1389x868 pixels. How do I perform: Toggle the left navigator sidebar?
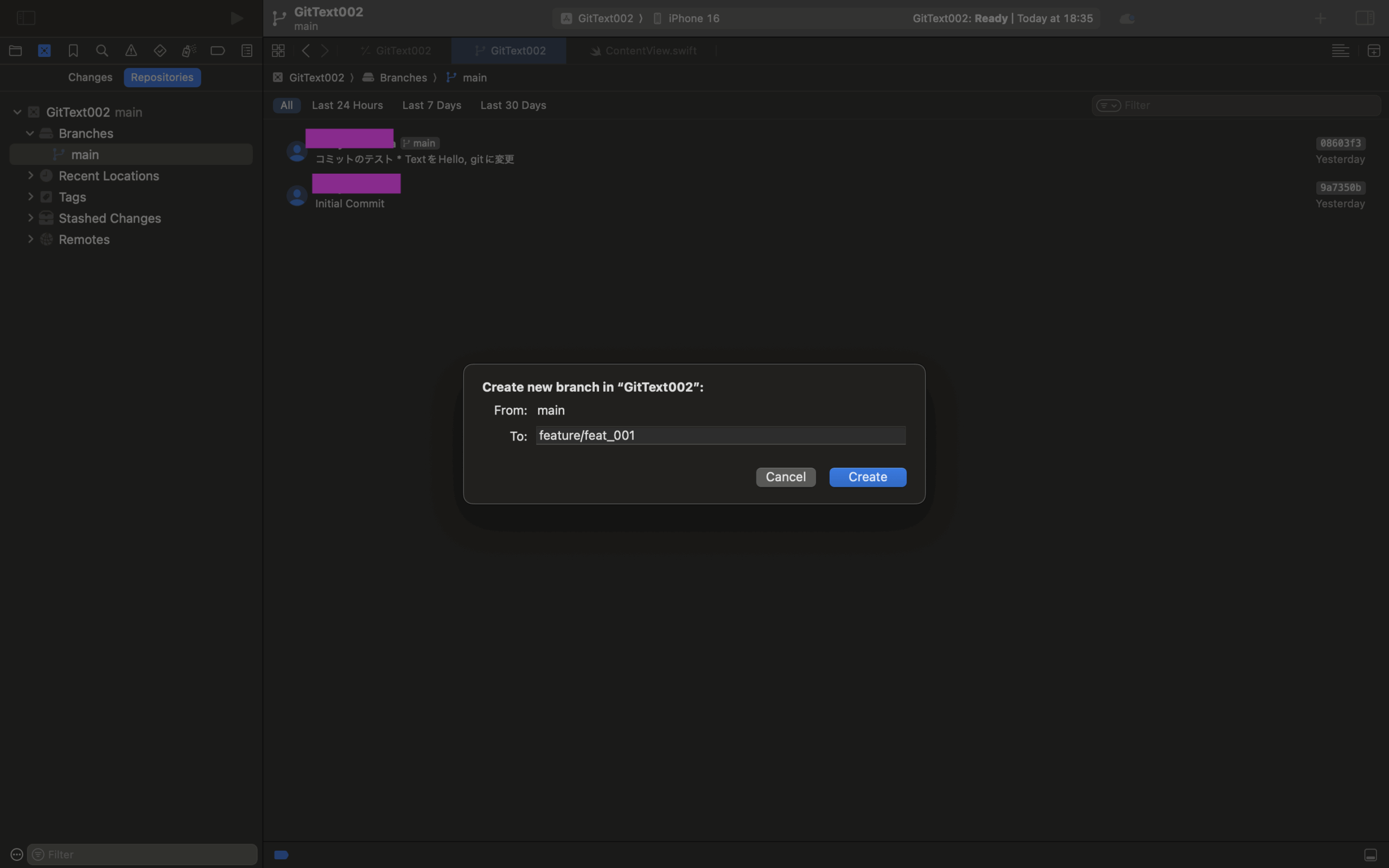(x=26, y=18)
